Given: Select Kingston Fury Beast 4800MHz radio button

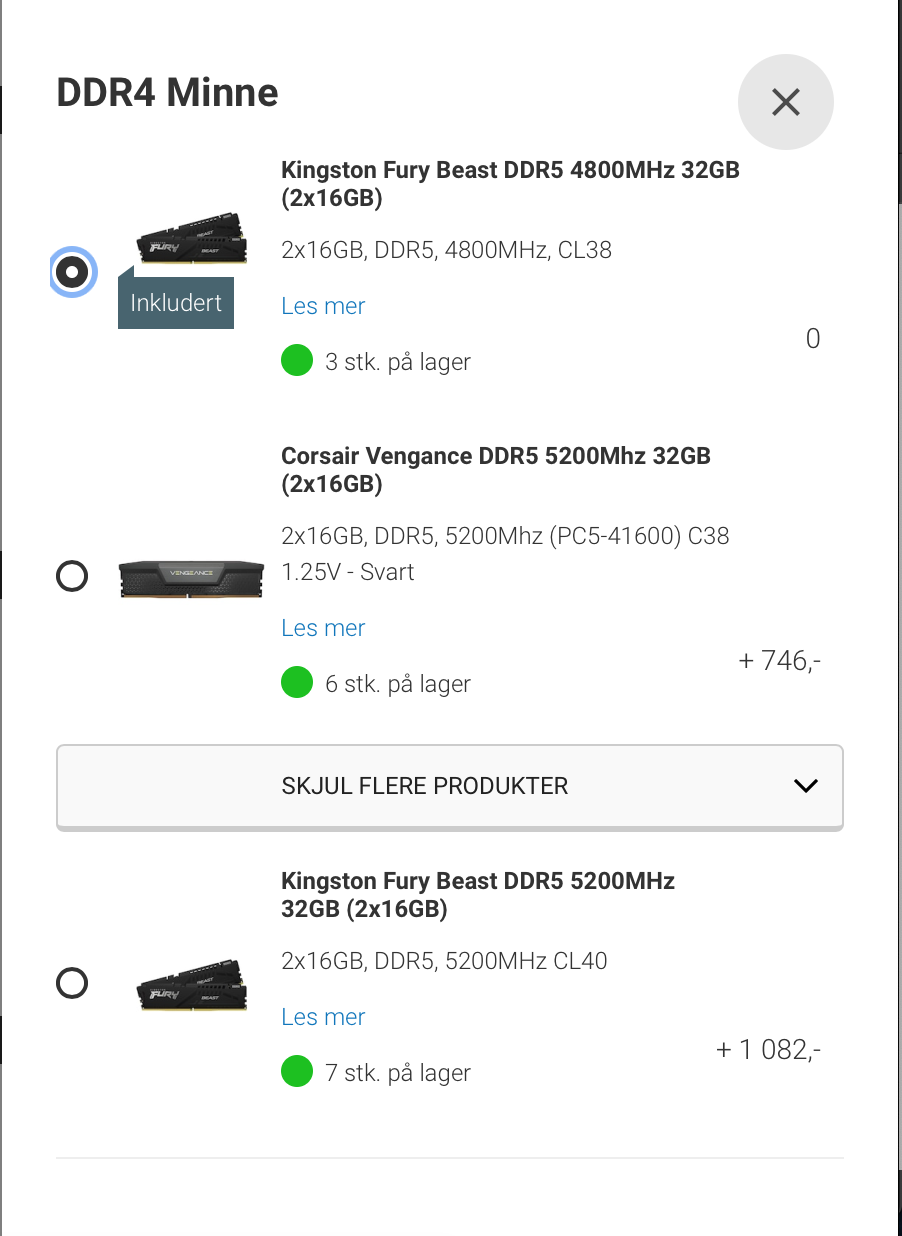Looking at the screenshot, I should 72,272.
